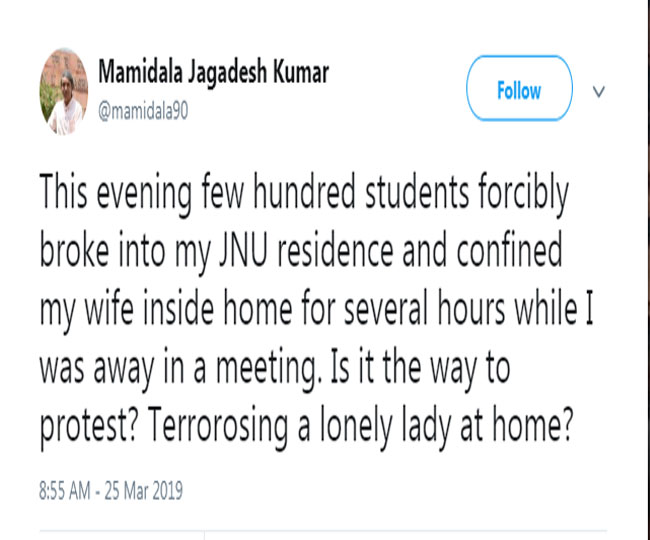Viewport: 650px width, 540px height.
Task: Select the tweet's first line starting 'This evening'
Action: coord(304,194)
